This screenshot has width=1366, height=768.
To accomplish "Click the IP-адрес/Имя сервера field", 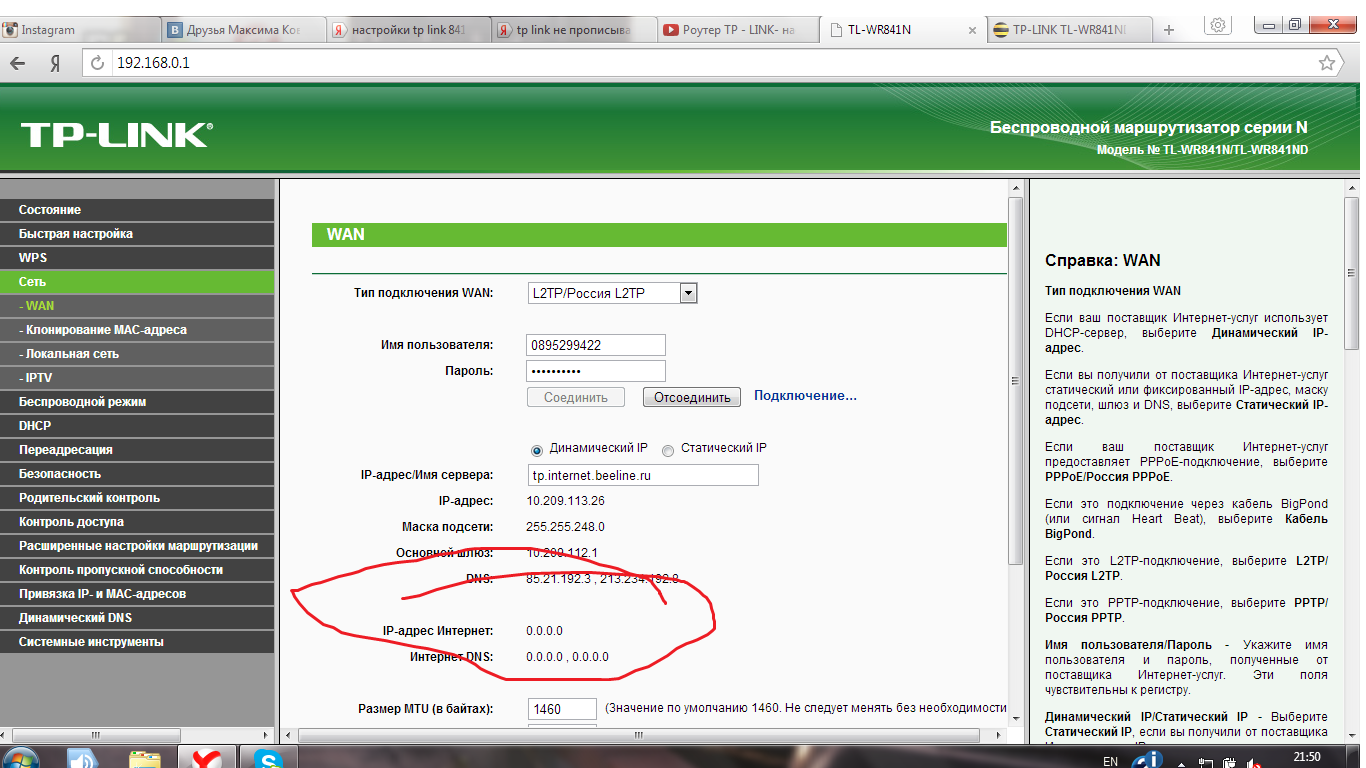I will pyautogui.click(x=643, y=475).
